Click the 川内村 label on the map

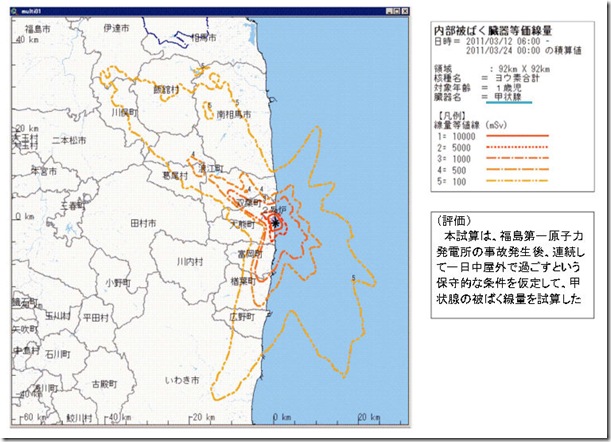188,260
